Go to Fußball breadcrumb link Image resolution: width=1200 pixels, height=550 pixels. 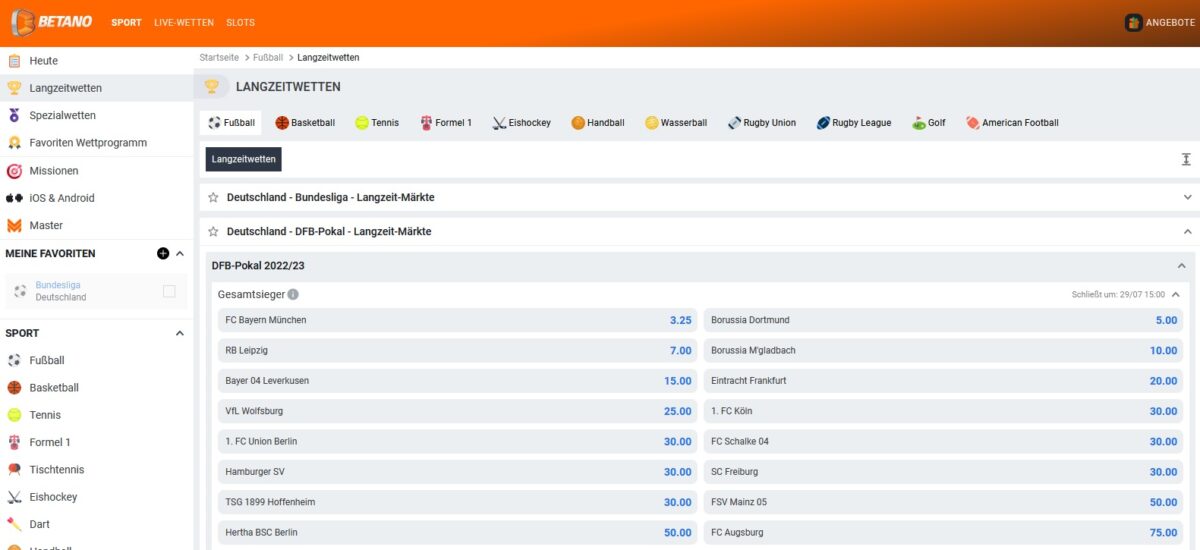(268, 57)
